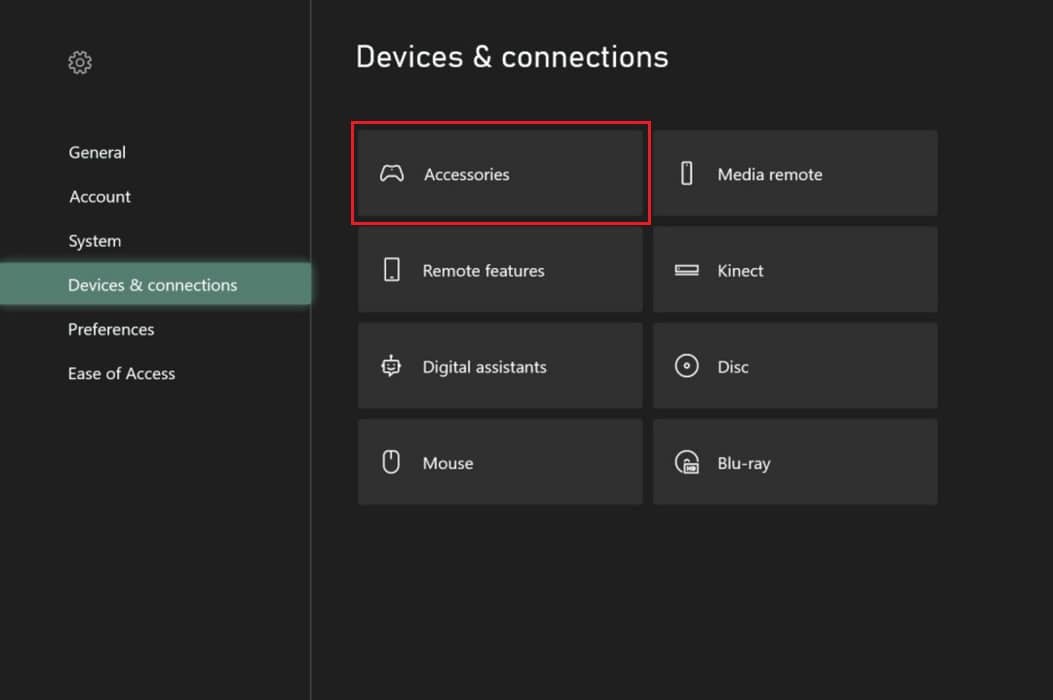Open the settings gear icon
The height and width of the screenshot is (700, 1053).
tap(79, 61)
